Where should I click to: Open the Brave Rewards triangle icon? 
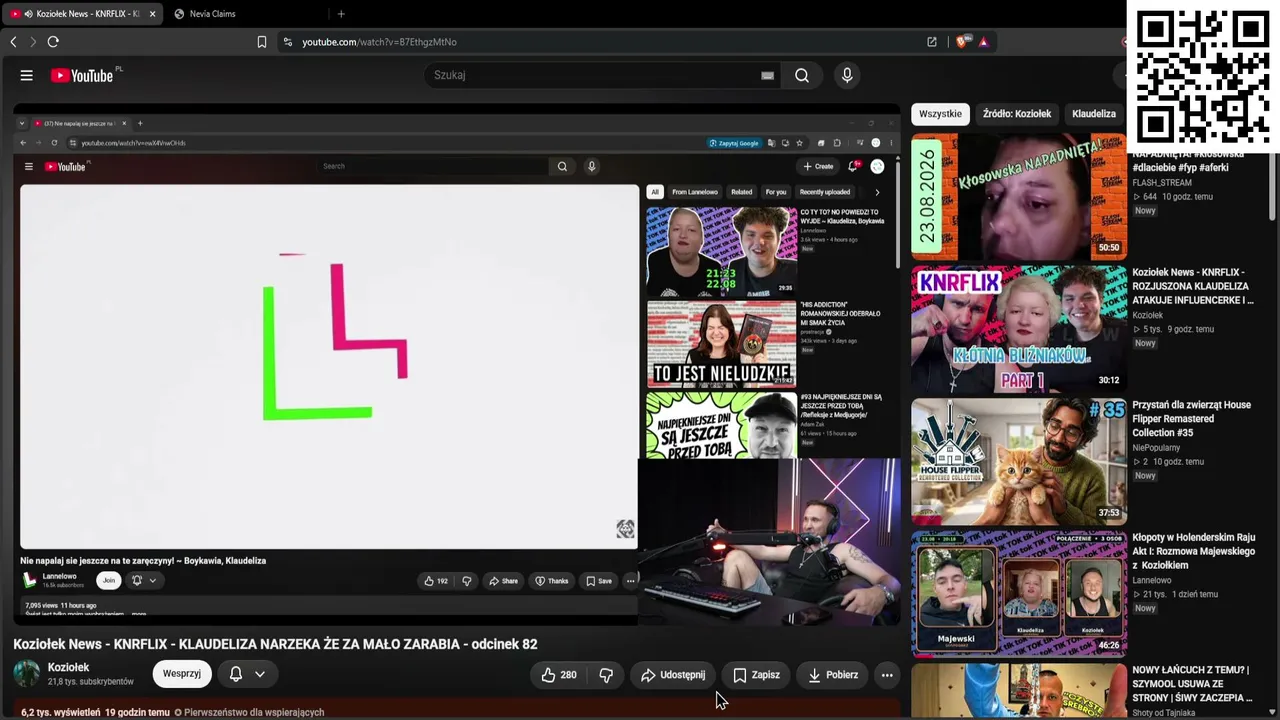984,42
